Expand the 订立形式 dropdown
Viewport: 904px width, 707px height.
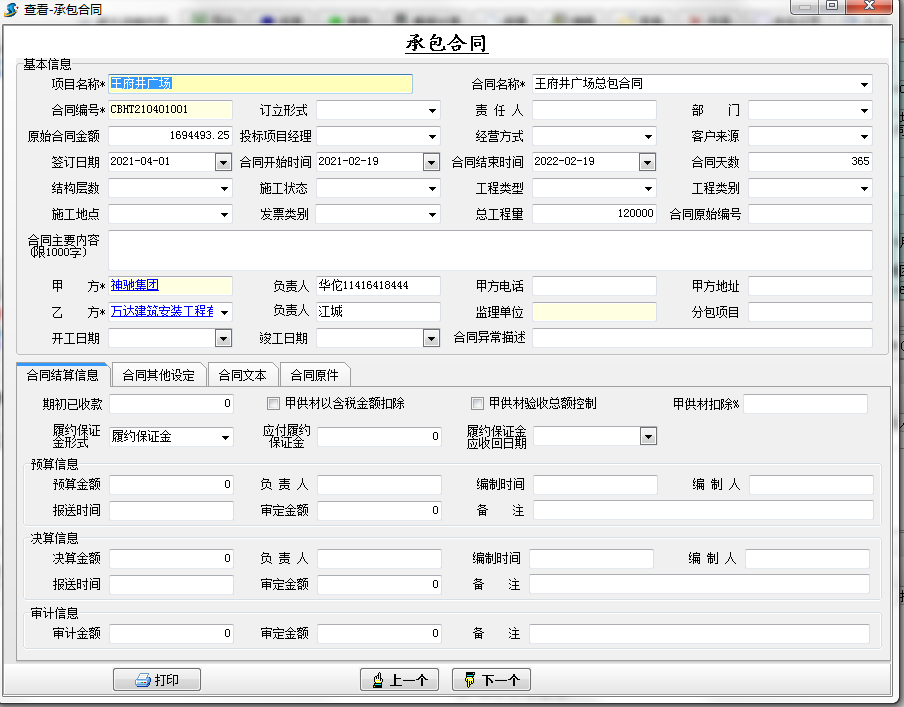point(432,110)
